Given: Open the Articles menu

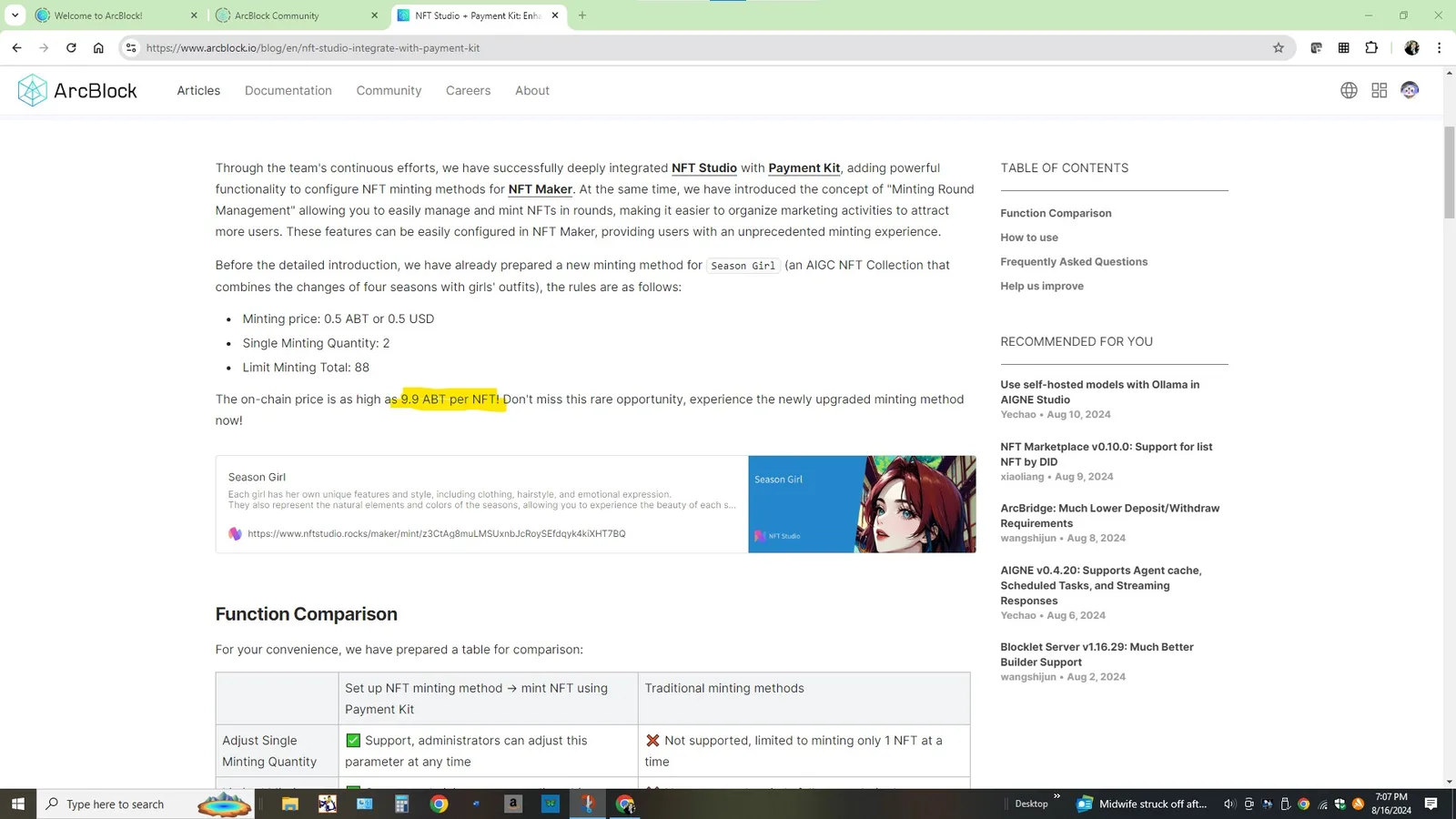Looking at the screenshot, I should click(198, 91).
